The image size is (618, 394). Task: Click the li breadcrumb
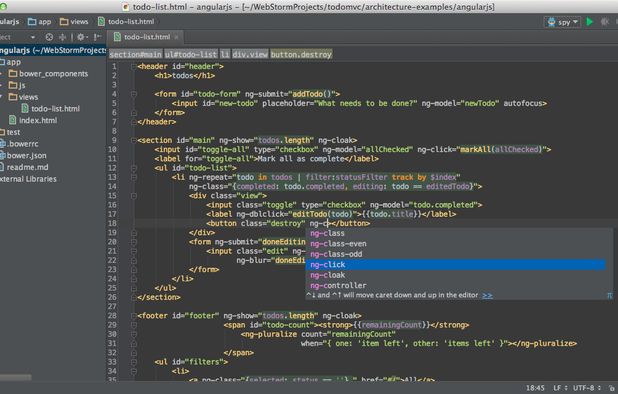point(225,54)
